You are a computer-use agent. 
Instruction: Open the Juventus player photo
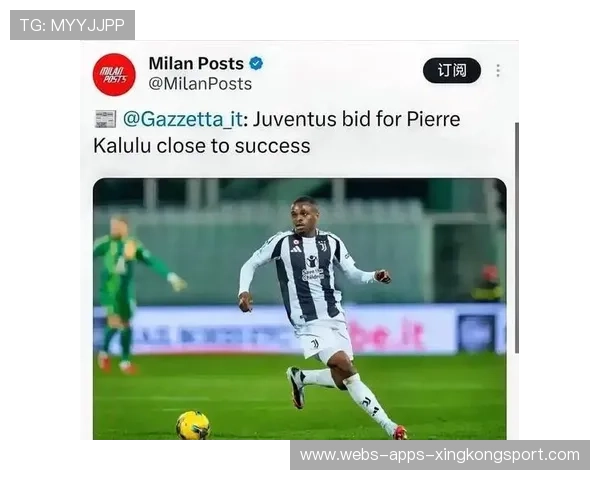click(300, 309)
